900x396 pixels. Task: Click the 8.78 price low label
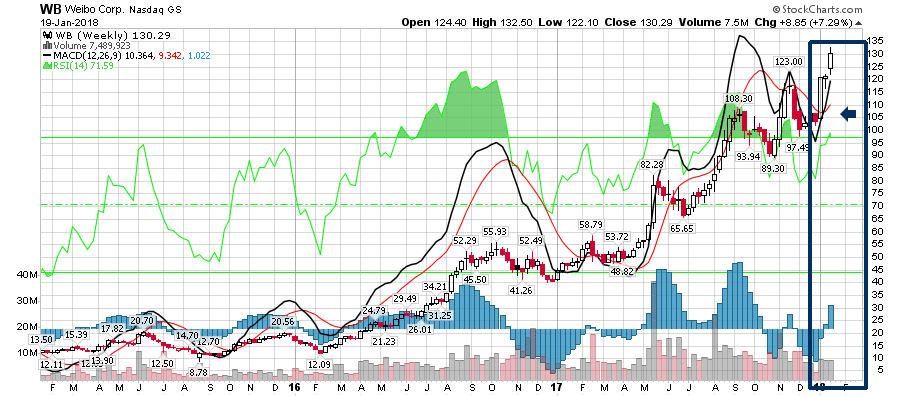pyautogui.click(x=198, y=372)
